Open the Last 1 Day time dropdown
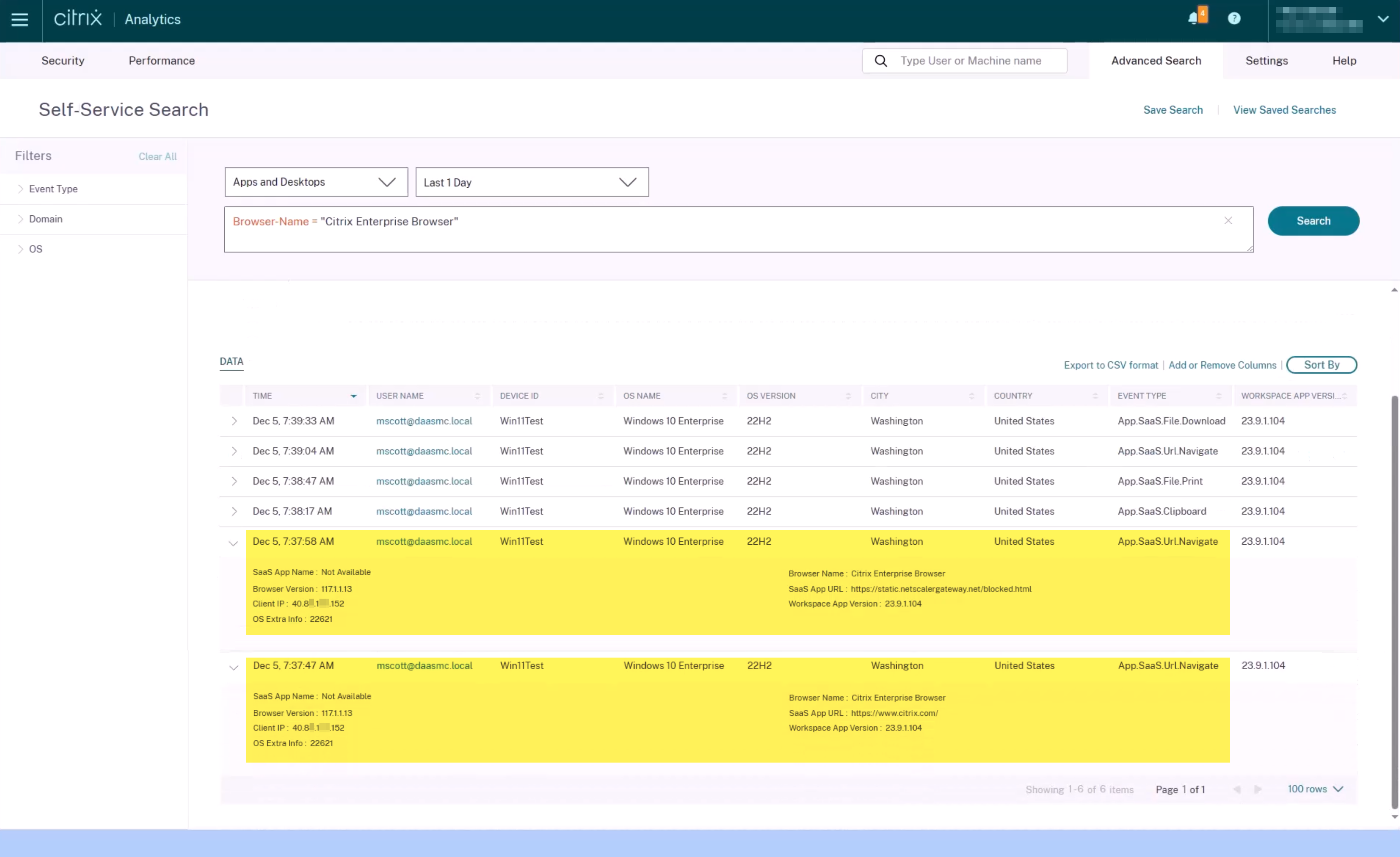The width and height of the screenshot is (1400, 857). point(531,182)
